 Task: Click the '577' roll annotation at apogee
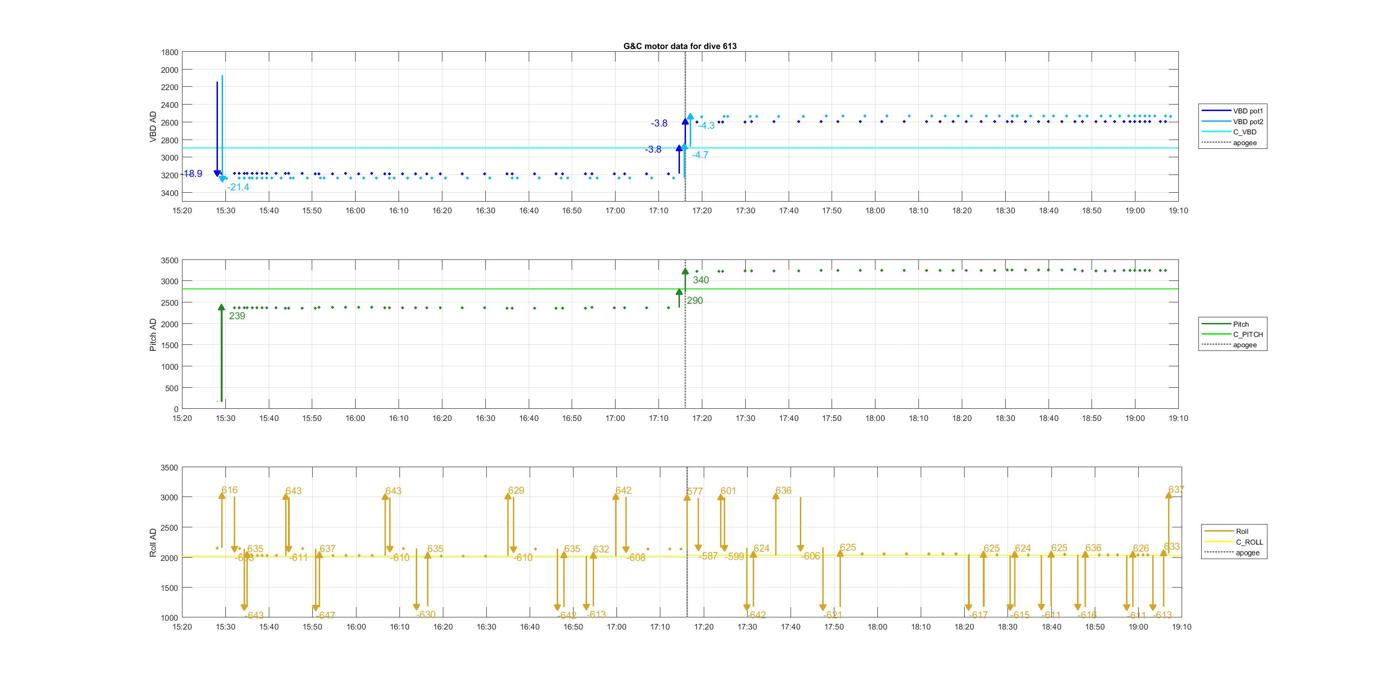(x=695, y=491)
